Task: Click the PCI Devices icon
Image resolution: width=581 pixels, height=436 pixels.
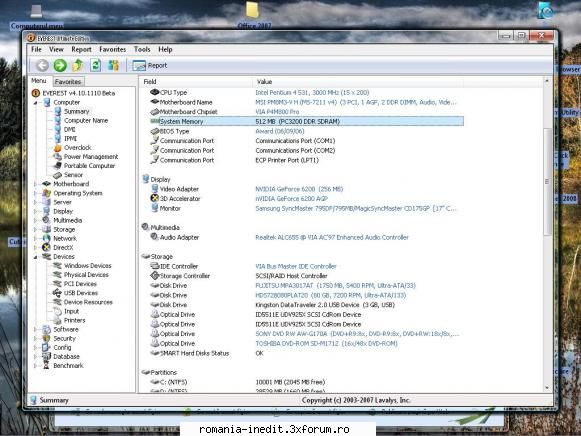Action: point(57,284)
